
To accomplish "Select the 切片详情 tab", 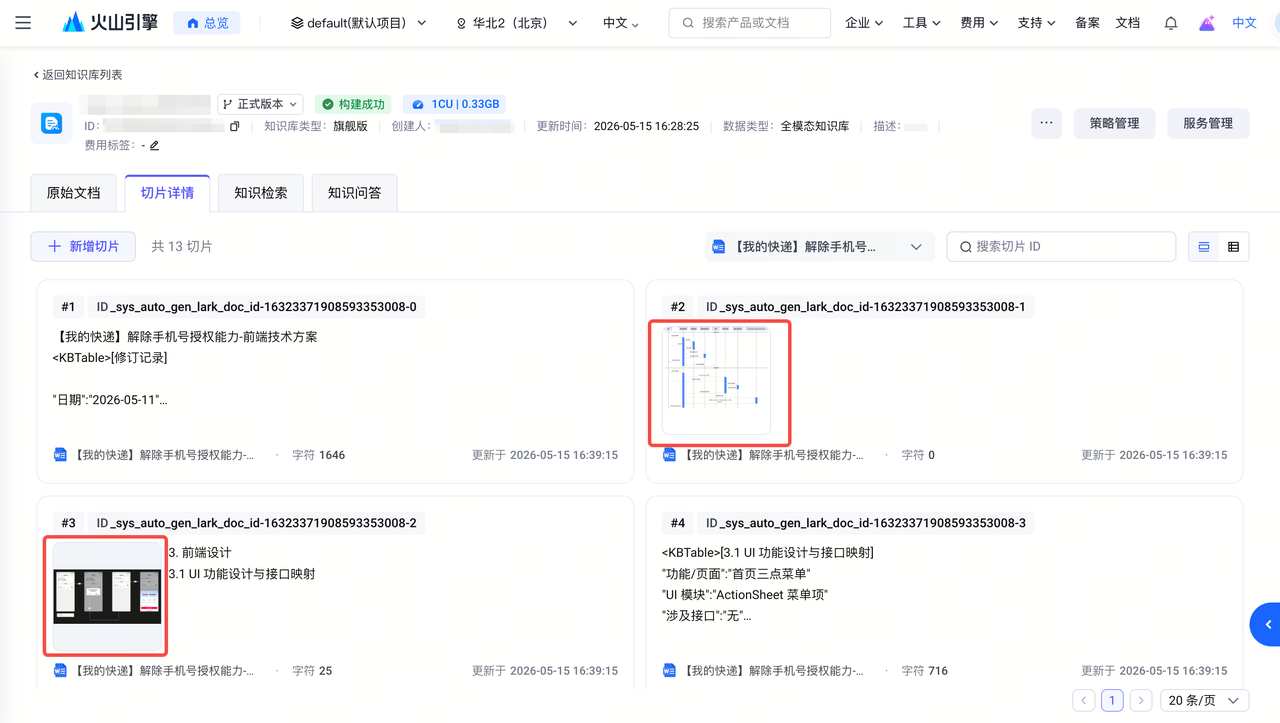I will click(x=167, y=193).
